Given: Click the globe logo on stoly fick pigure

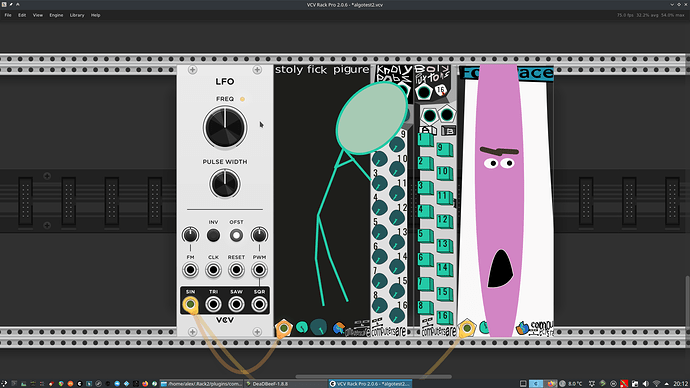Looking at the screenshot, I should 338,328.
